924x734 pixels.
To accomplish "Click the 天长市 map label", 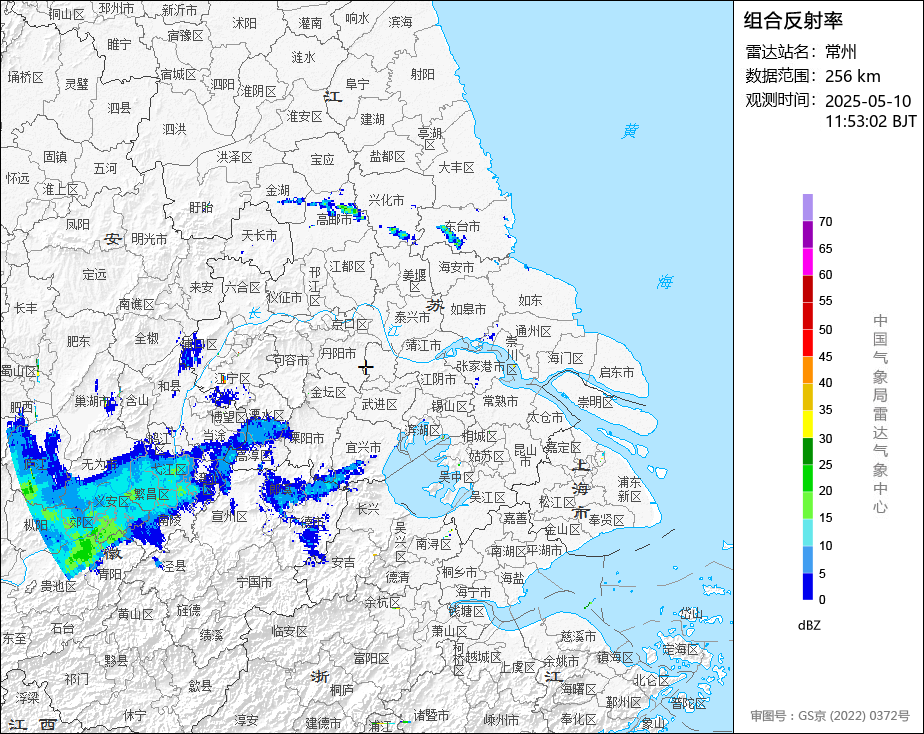I will pyautogui.click(x=259, y=236).
